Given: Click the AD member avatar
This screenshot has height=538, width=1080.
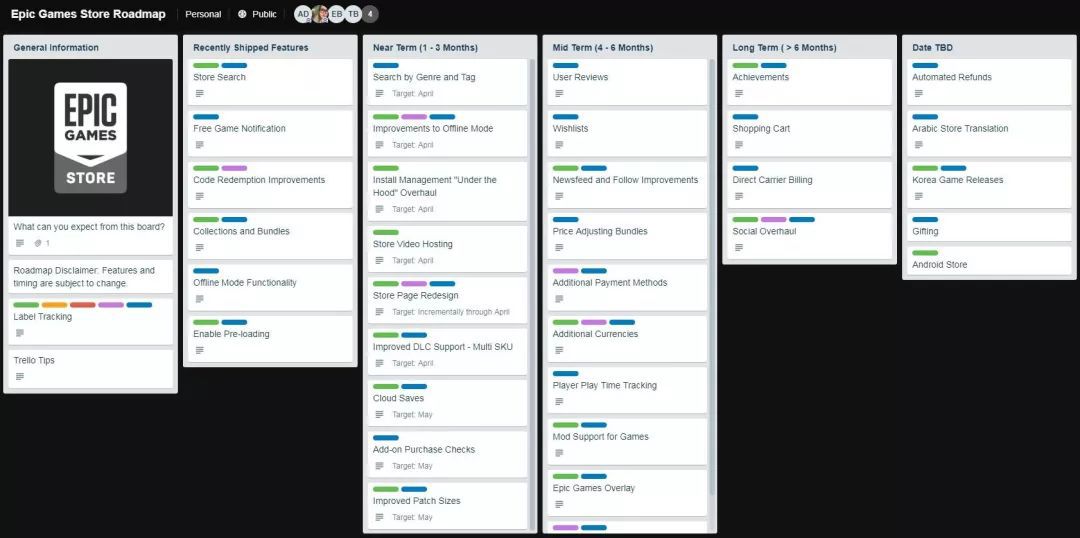Looking at the screenshot, I should (x=303, y=14).
